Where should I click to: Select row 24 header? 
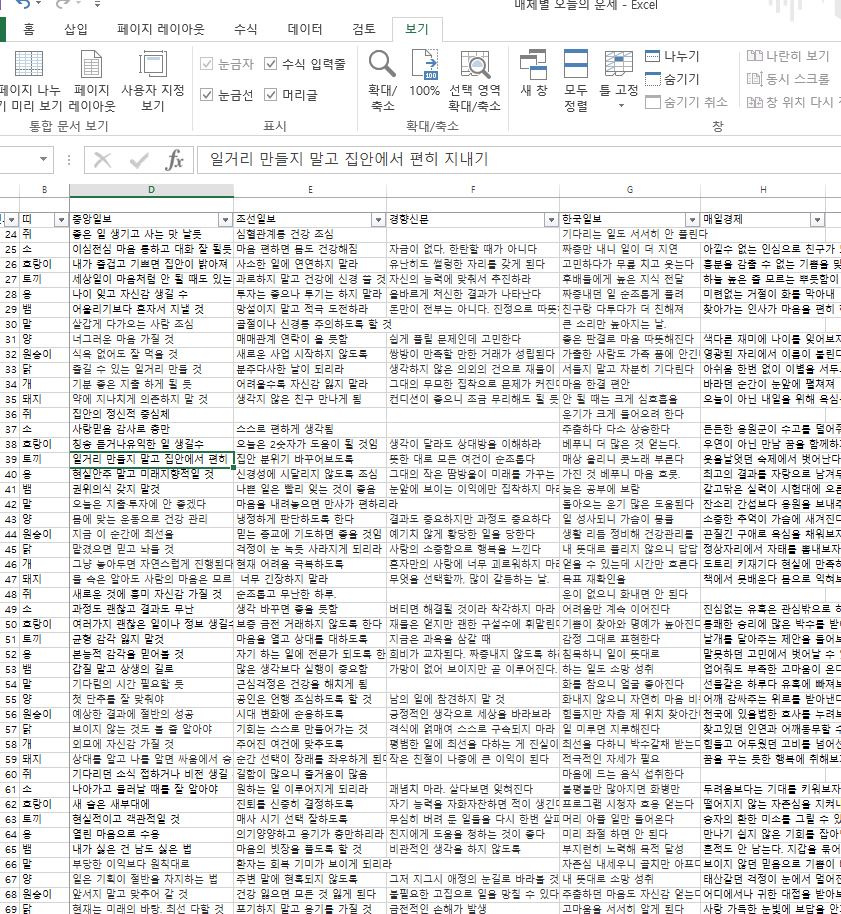tap(10, 234)
